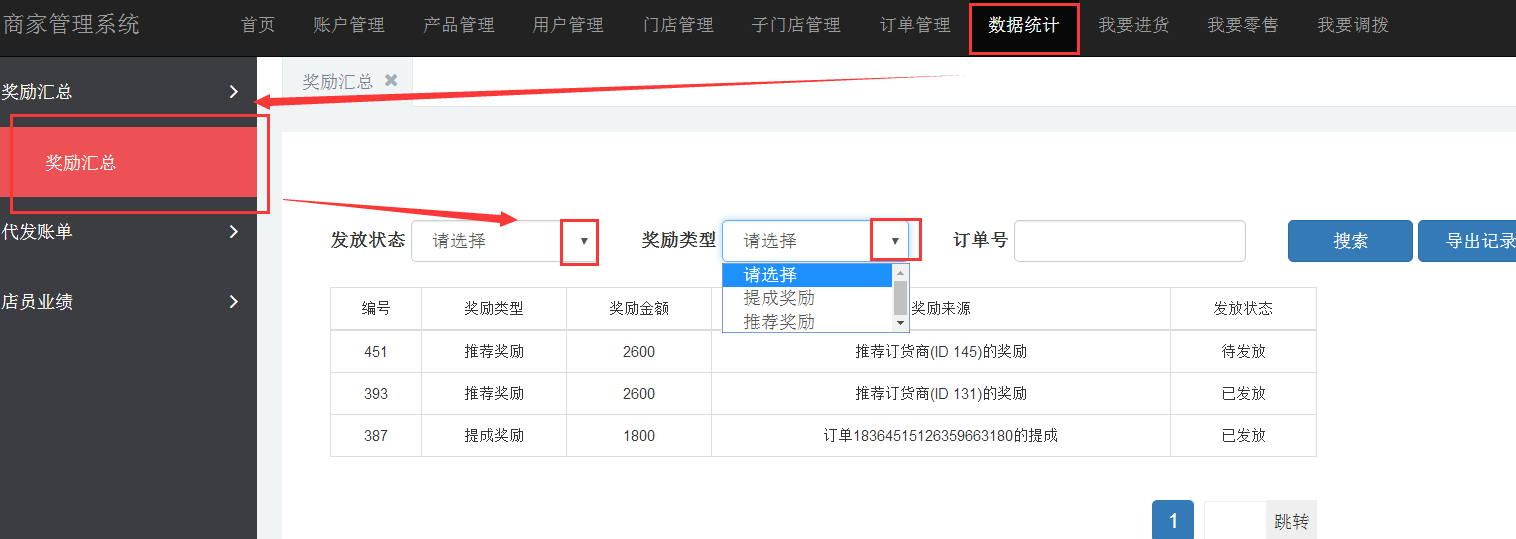Image resolution: width=1516 pixels, height=539 pixels.
Task: Click 已发放 status in row 393
Action: coord(1243,394)
